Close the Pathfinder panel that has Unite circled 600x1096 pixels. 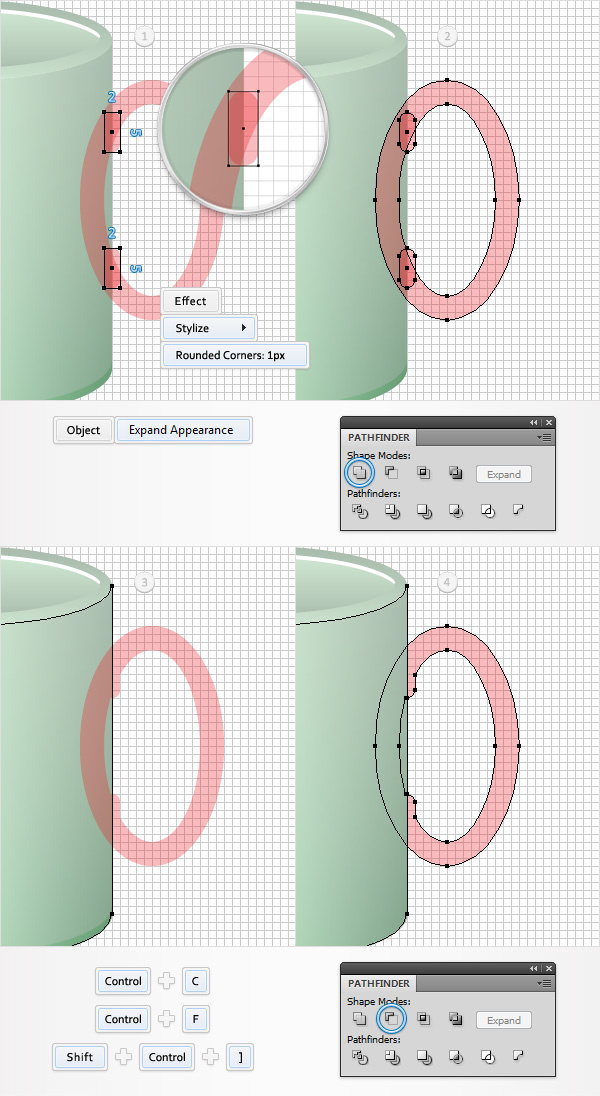(x=549, y=422)
